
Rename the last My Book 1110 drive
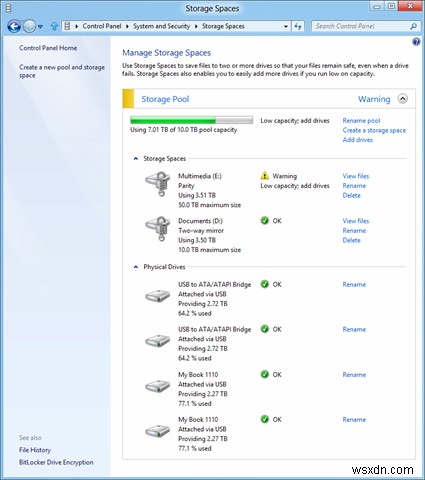click(x=354, y=420)
